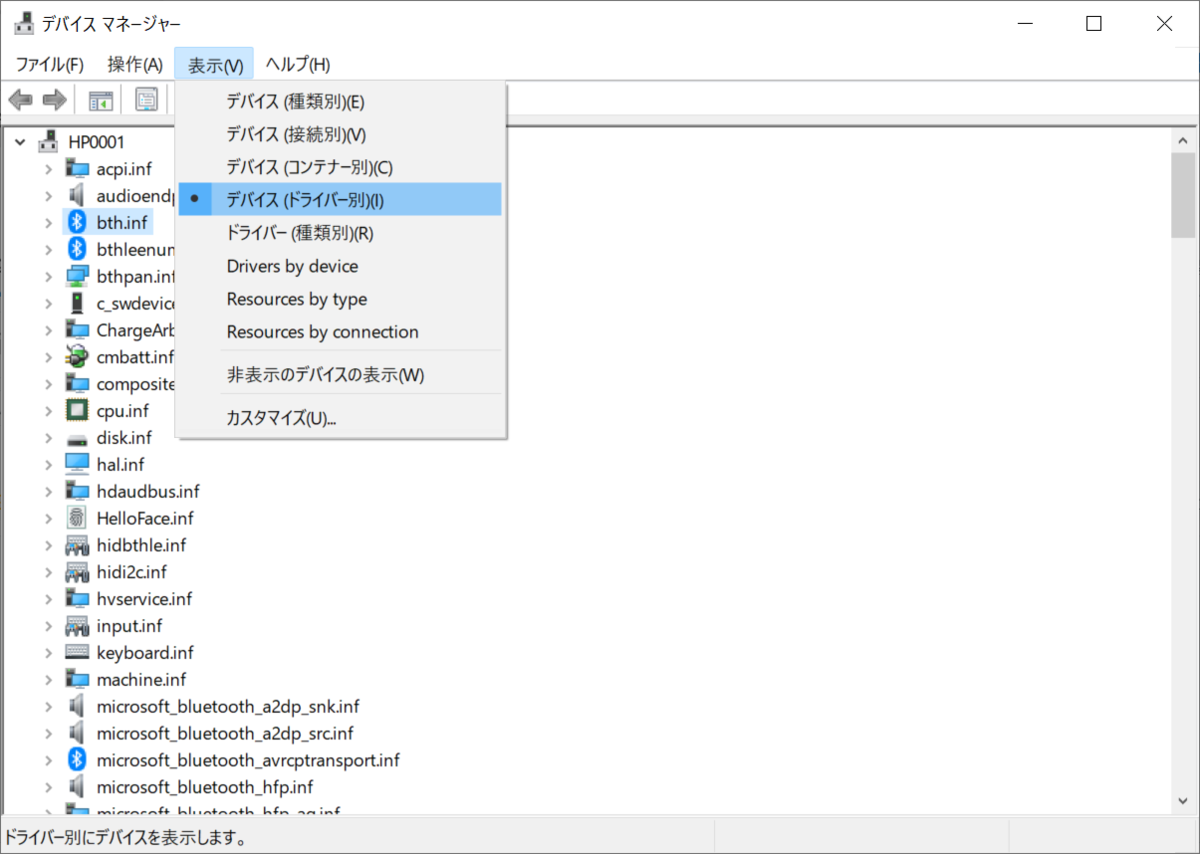The image size is (1200, 854).
Task: Click the scrollbar down arrow
Action: click(1183, 802)
